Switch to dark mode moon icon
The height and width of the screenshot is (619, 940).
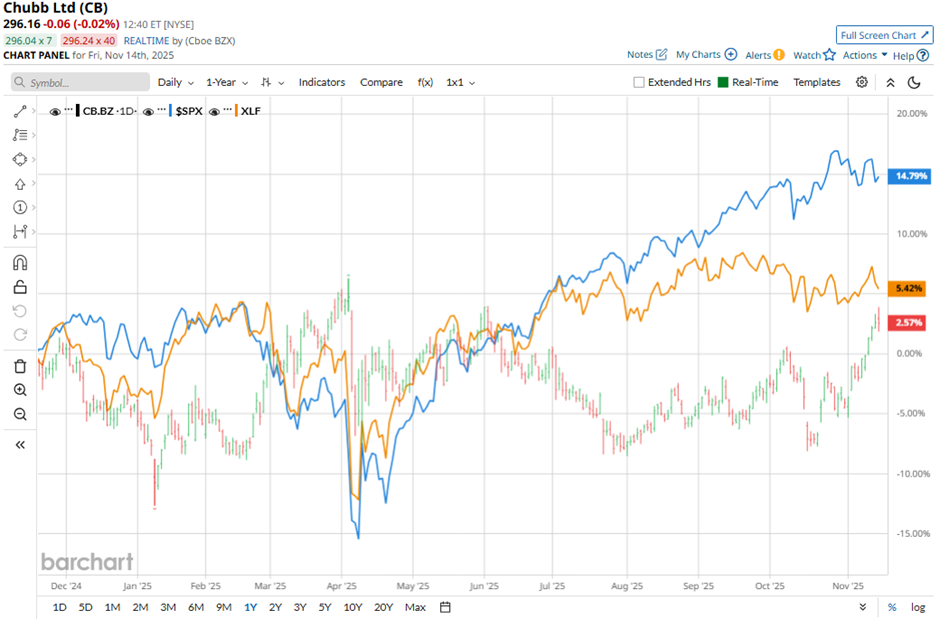914,83
